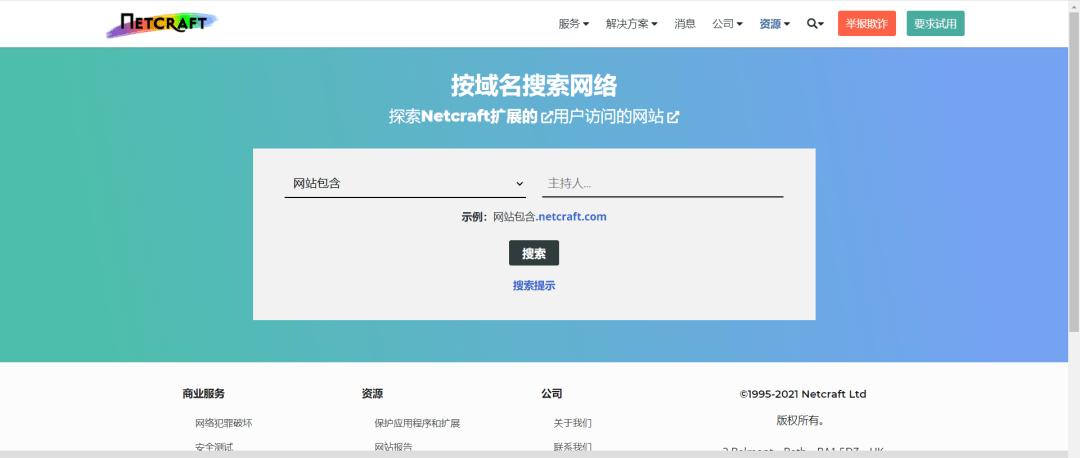Click the Netcraft logo
Viewport: 1080px width, 458px height.
pyautogui.click(x=162, y=24)
